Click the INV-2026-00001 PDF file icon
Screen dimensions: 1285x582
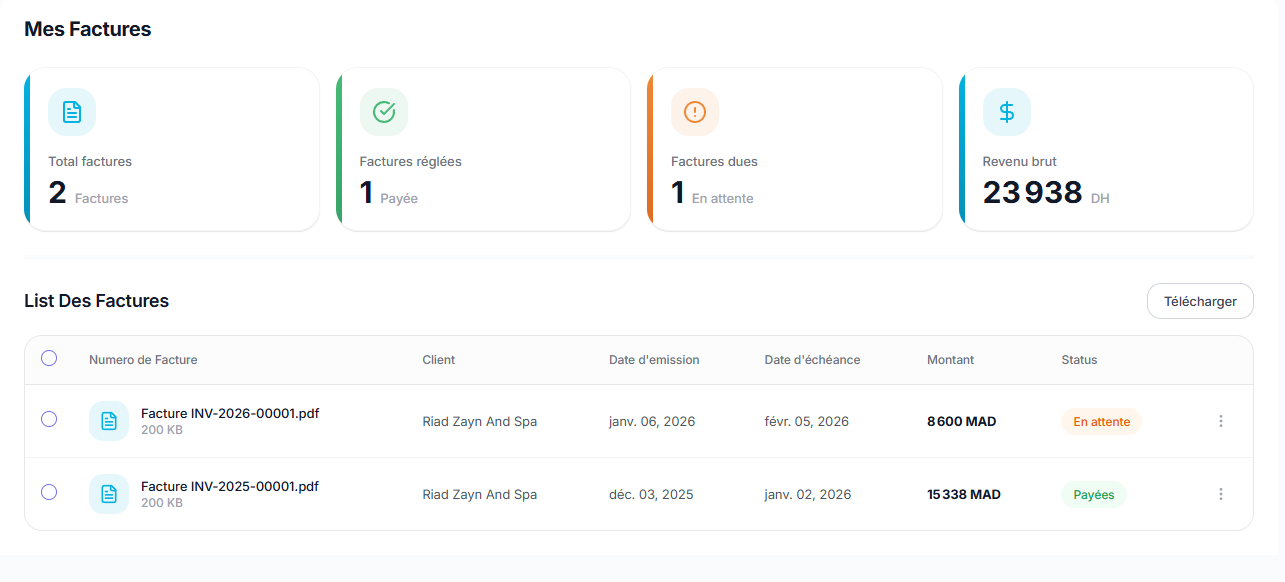[x=109, y=421]
